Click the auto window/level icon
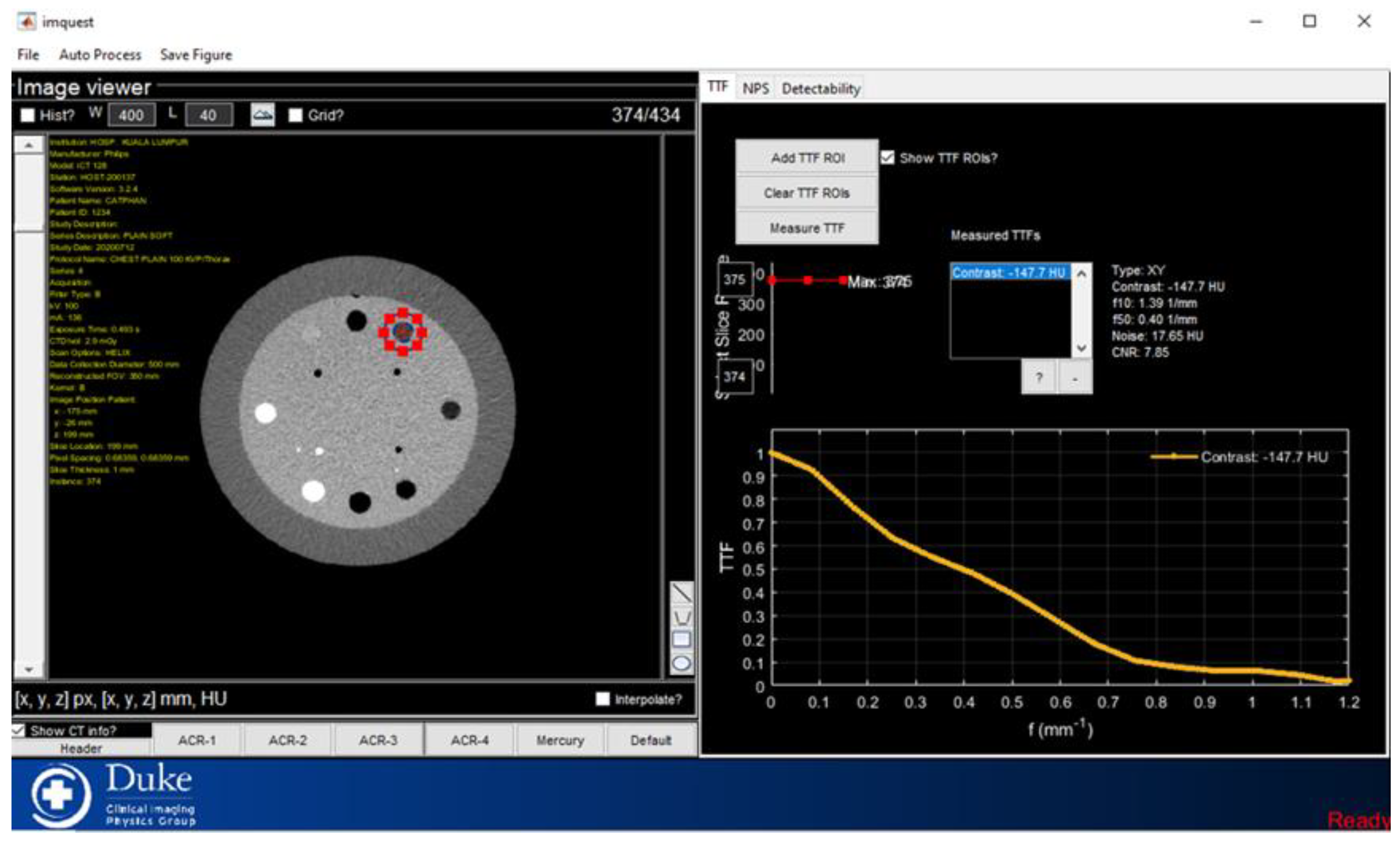Viewport: 1400px width, 842px height. pos(263,115)
